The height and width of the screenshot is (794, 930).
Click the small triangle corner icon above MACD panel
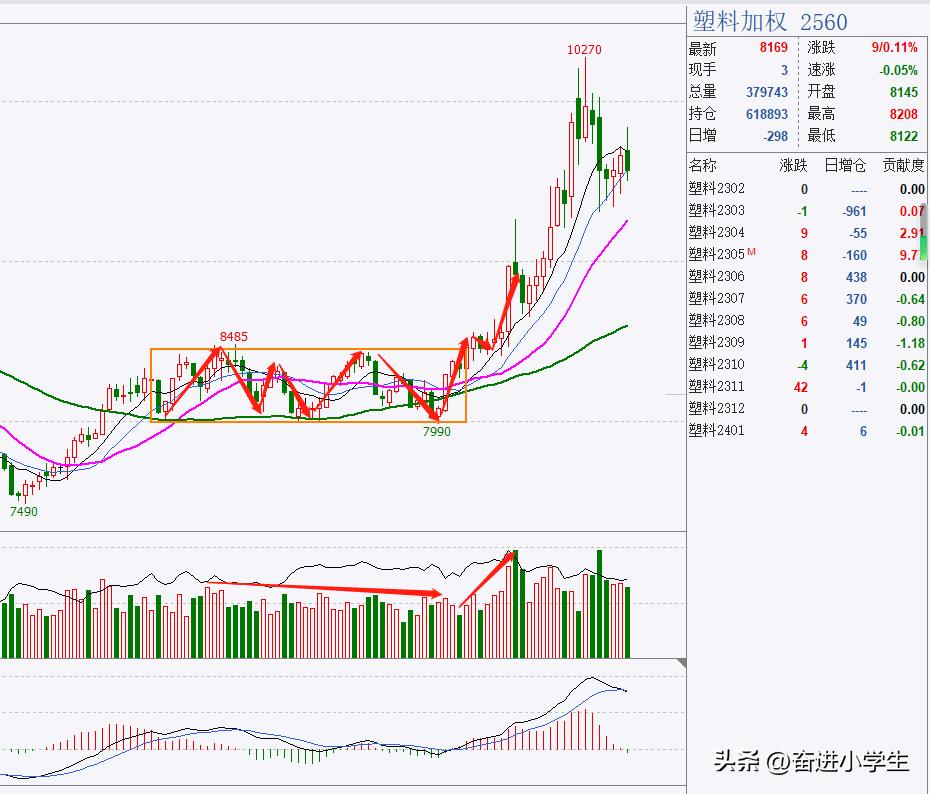pyautogui.click(x=681, y=663)
